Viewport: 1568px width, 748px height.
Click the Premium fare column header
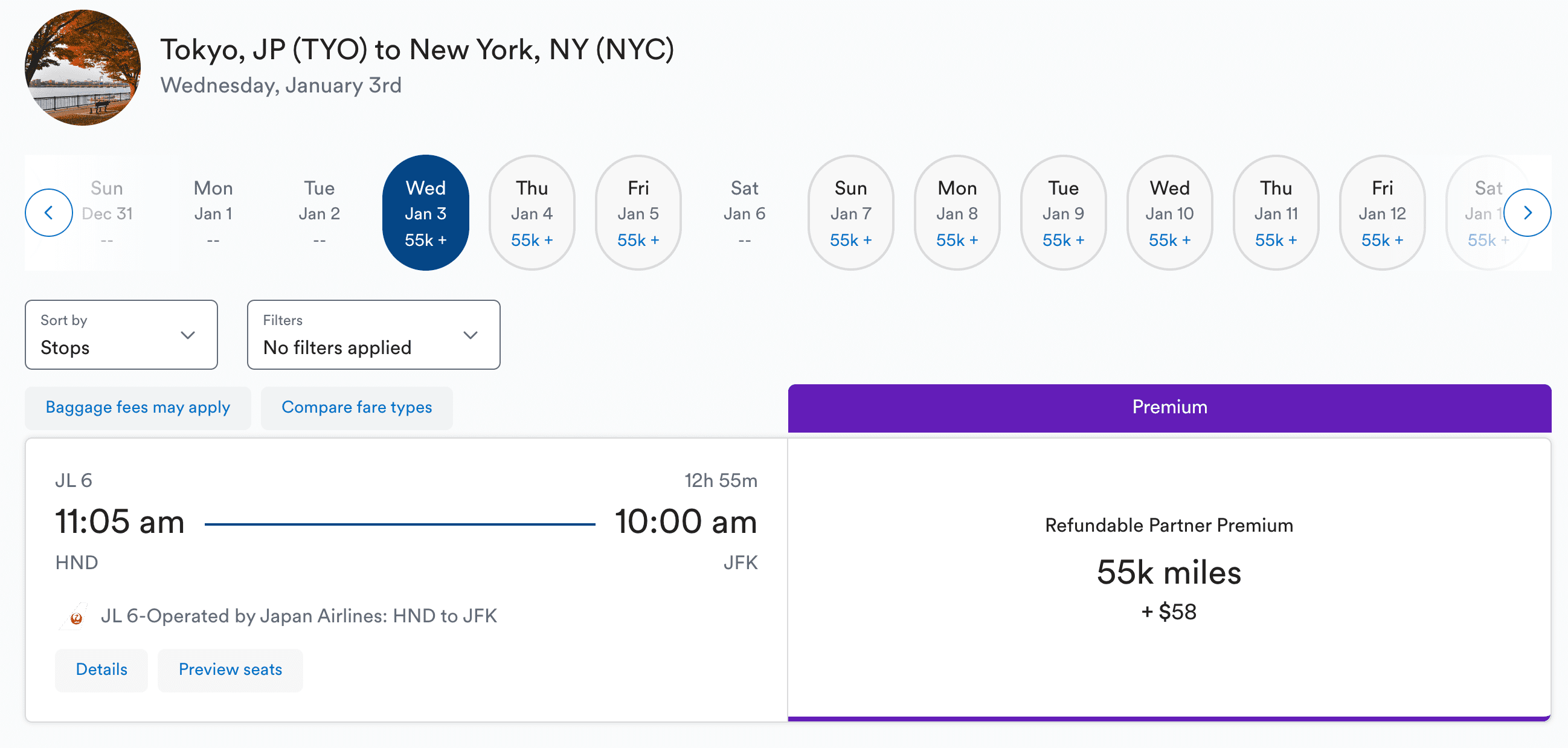pyautogui.click(x=1169, y=408)
